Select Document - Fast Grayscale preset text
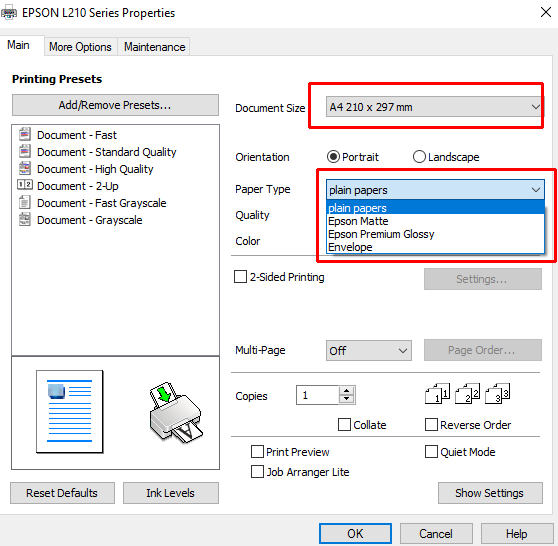Screen dimensions: 558x546 pyautogui.click(x=102, y=203)
